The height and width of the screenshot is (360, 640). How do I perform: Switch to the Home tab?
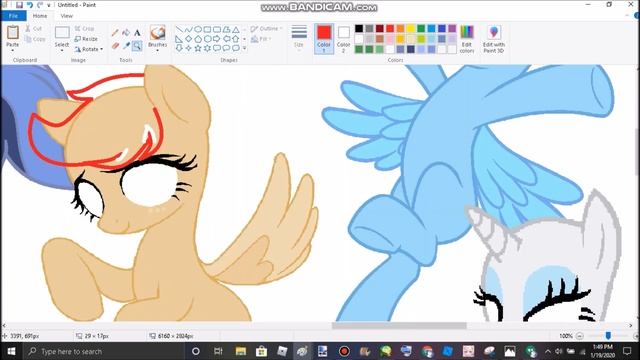[40, 16]
